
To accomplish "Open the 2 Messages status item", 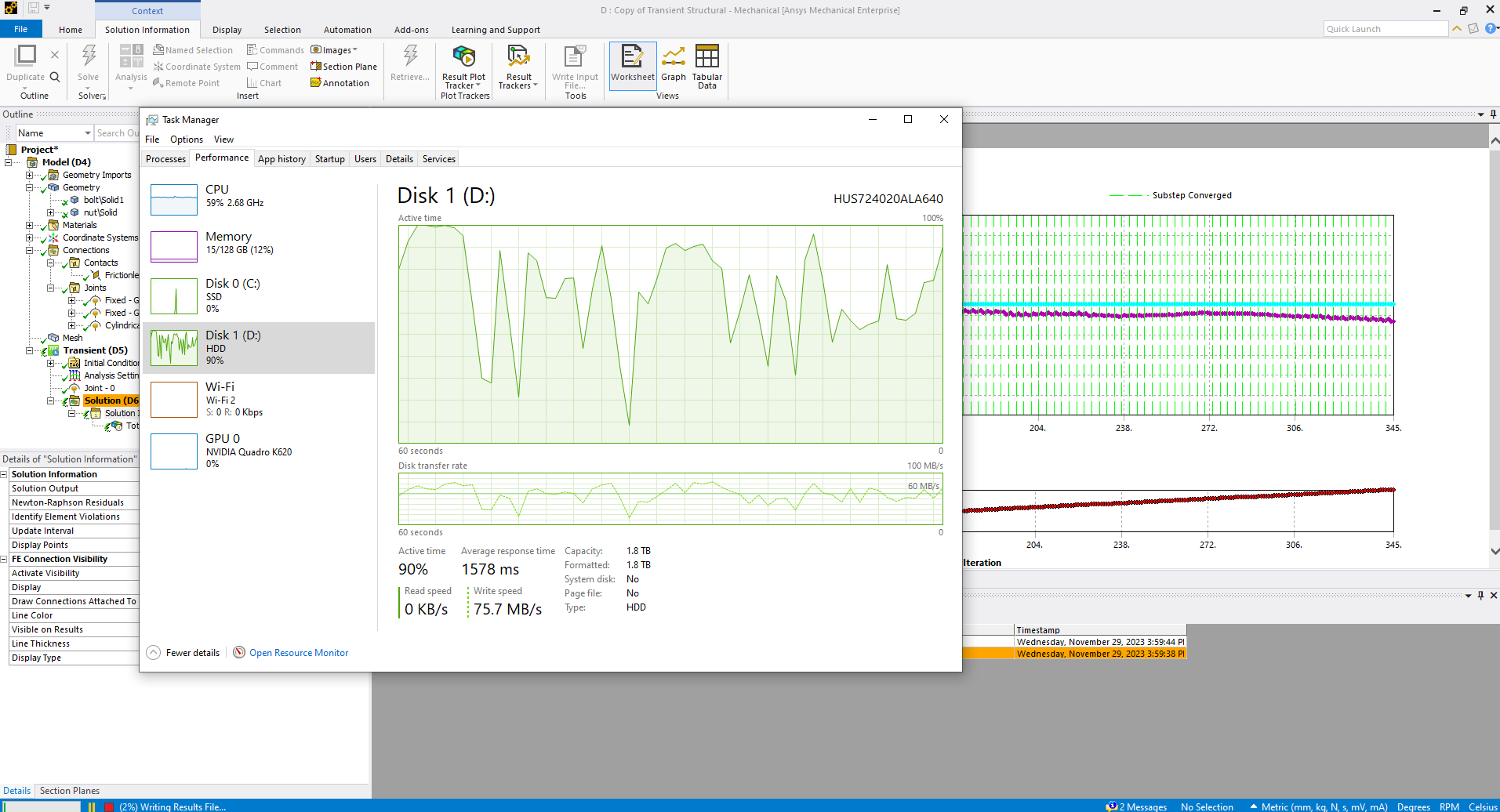I will point(1136,807).
